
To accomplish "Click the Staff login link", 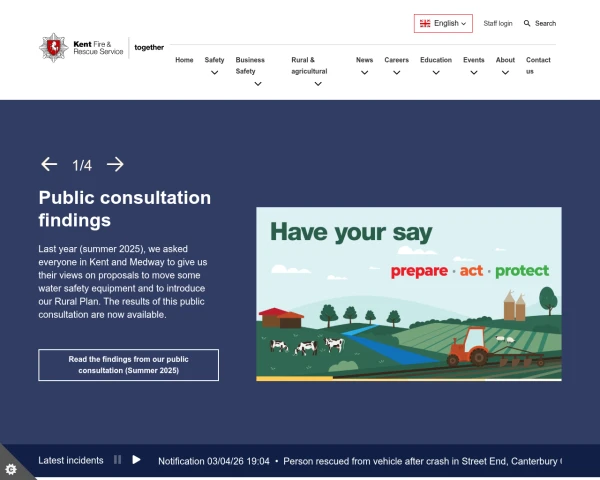I will pos(498,23).
